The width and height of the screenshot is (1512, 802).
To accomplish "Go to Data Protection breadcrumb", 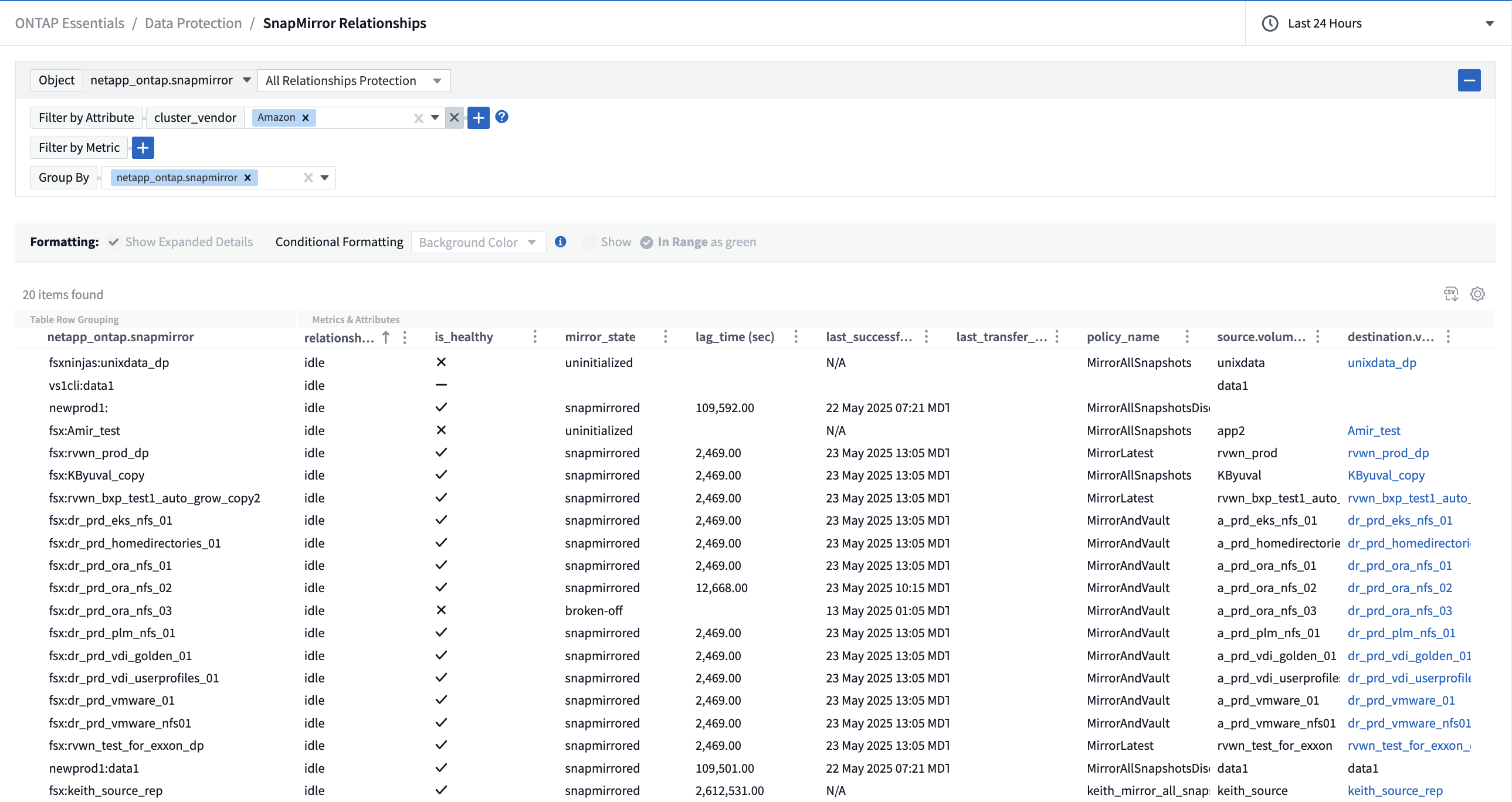I will pos(193,23).
